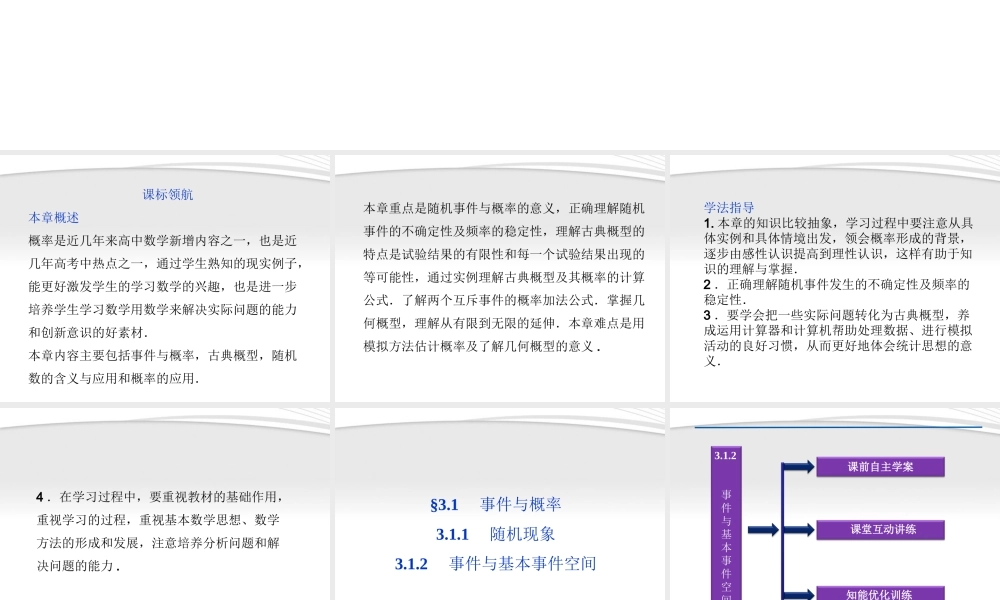Click the 课标领航 heading
This screenshot has height=600, width=1000.
[168, 194]
